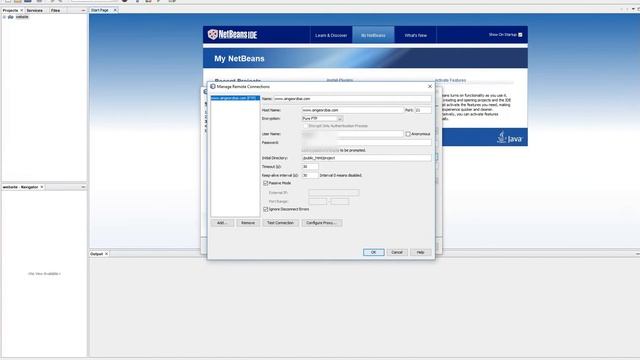
Task: Minimize the Output panel
Action: pyautogui.click(x=637, y=254)
